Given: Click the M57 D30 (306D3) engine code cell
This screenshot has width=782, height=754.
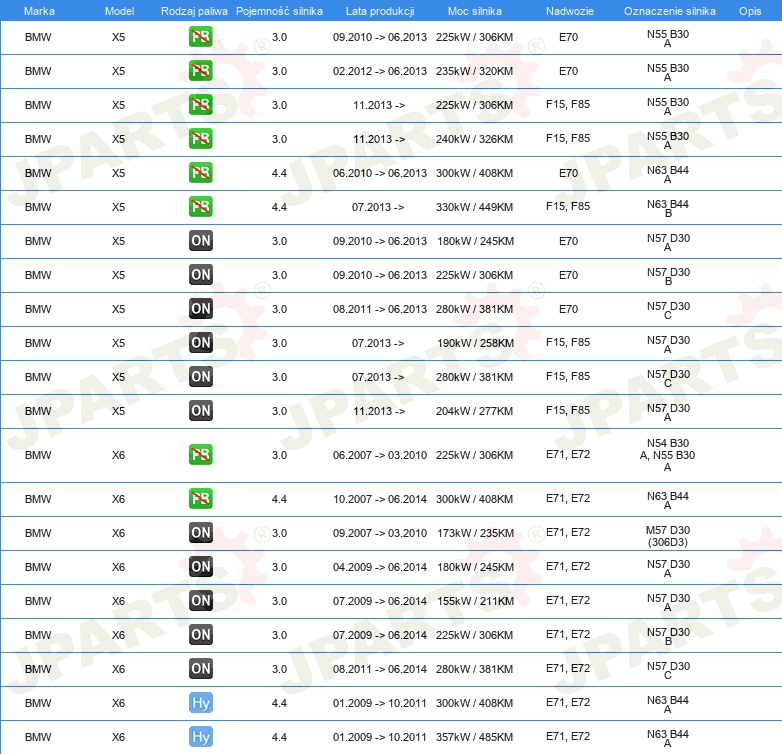Looking at the screenshot, I should pyautogui.click(x=668, y=536).
